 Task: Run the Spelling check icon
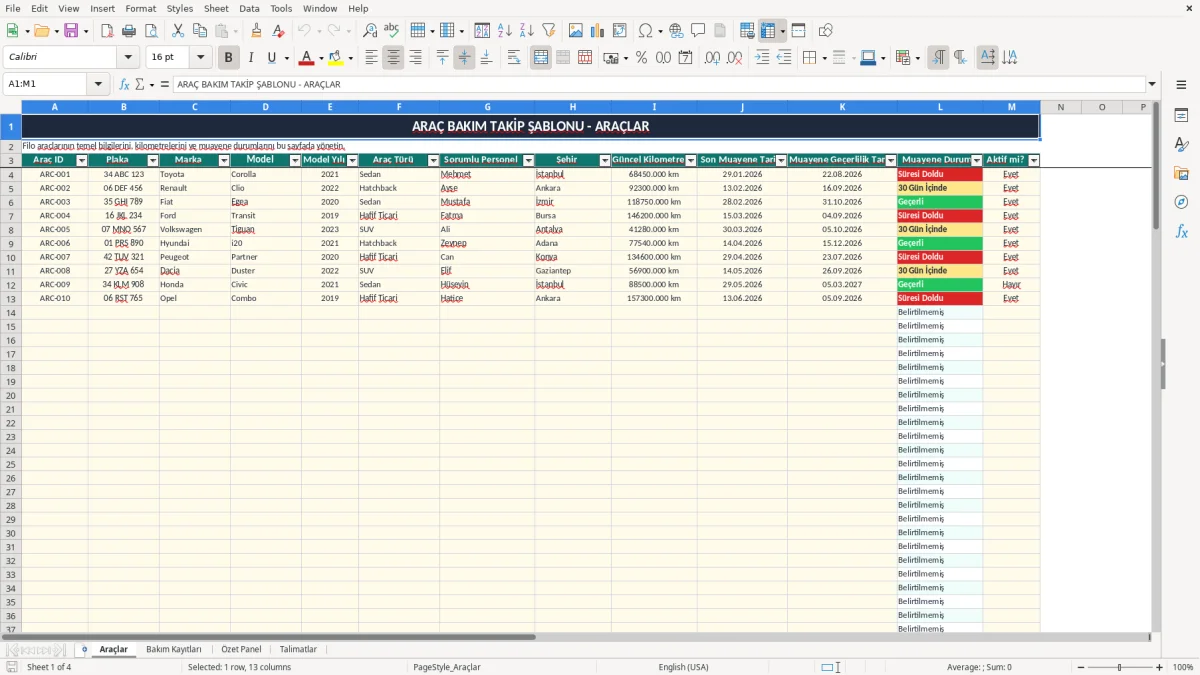pyautogui.click(x=392, y=31)
